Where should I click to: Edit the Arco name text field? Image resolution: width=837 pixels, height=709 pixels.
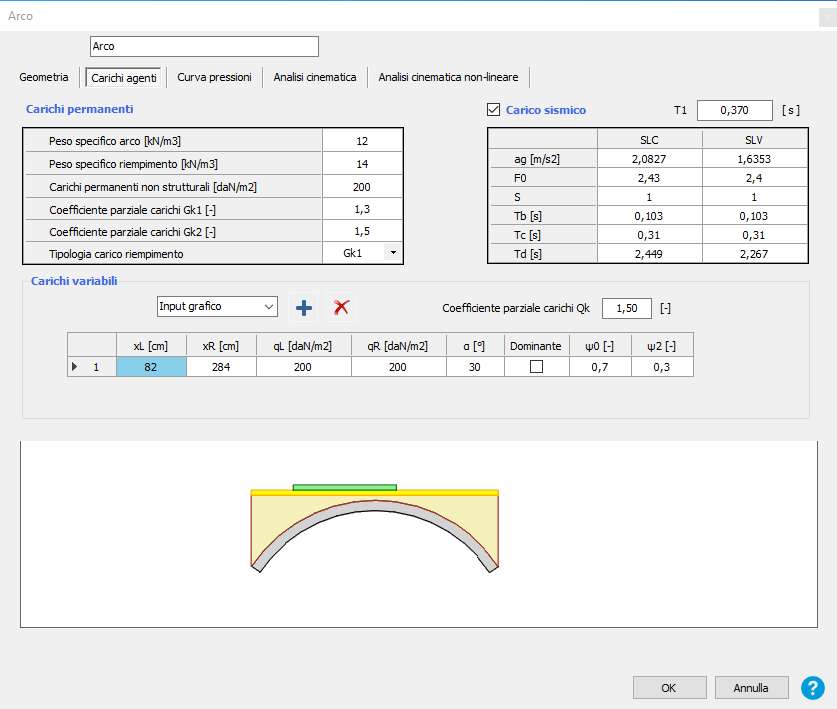(203, 47)
